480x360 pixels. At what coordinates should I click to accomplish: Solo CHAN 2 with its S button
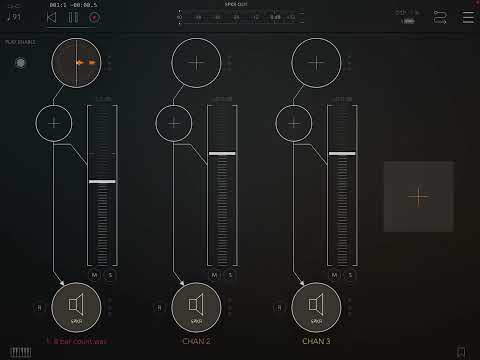click(230, 275)
